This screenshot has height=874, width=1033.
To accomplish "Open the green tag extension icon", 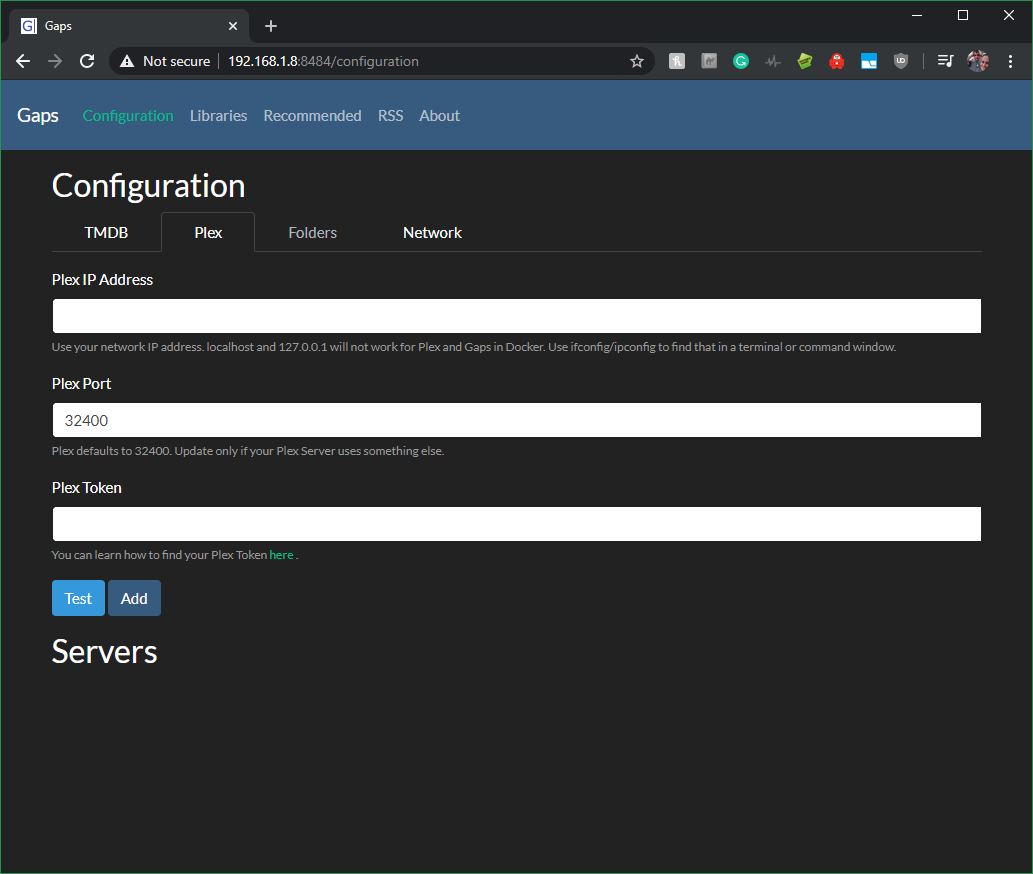I will pyautogui.click(x=804, y=61).
